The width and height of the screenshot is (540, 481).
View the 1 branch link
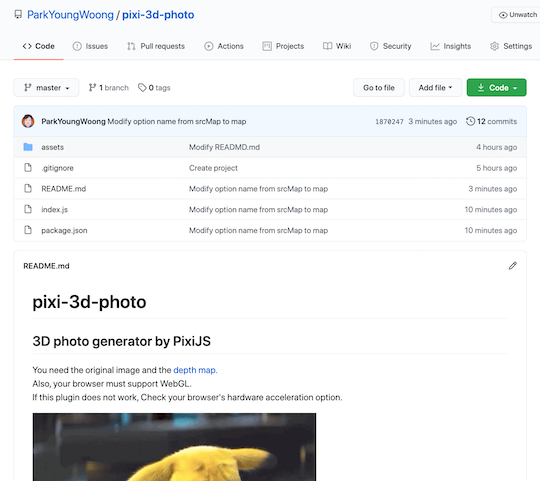[108, 88]
